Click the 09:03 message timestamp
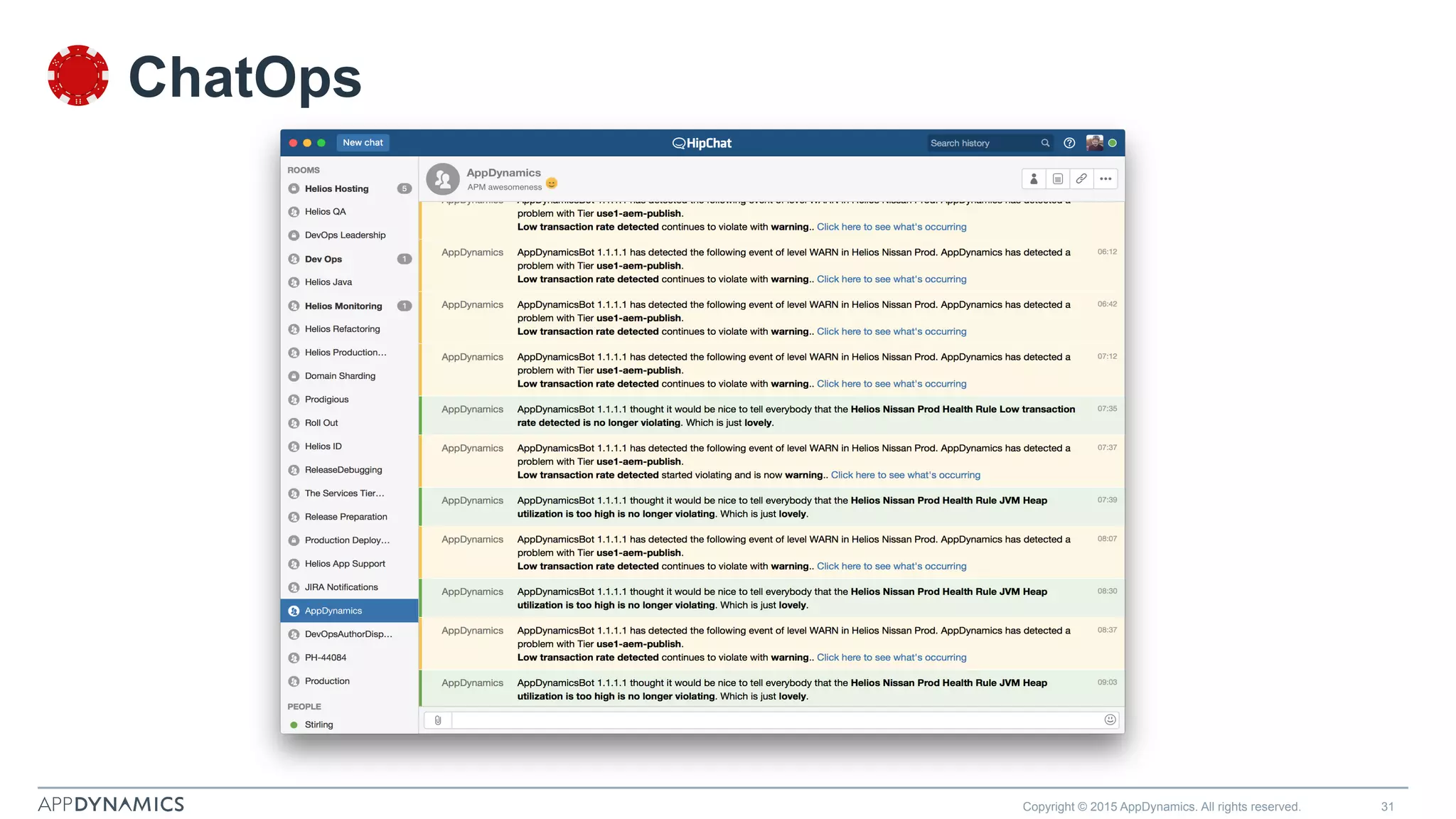Image resolution: width=1456 pixels, height=819 pixels. click(1106, 682)
